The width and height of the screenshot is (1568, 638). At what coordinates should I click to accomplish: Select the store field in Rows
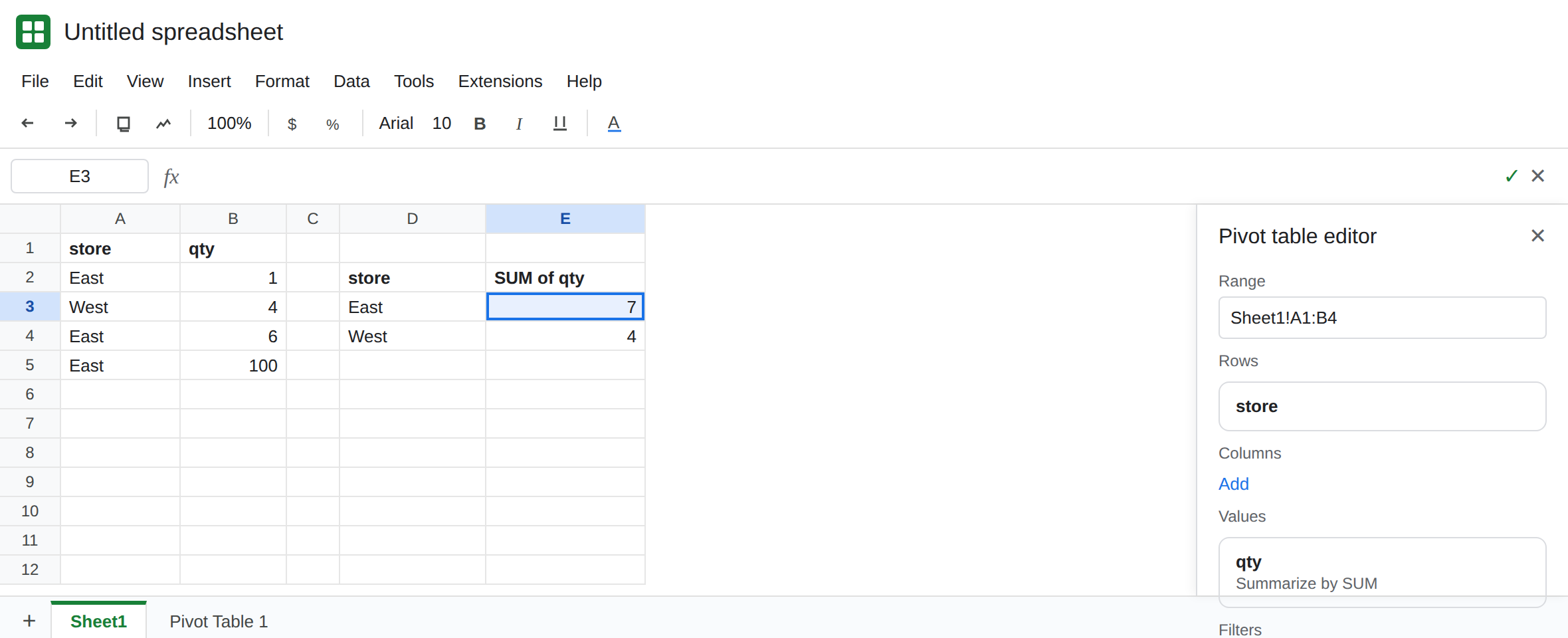(x=1382, y=406)
